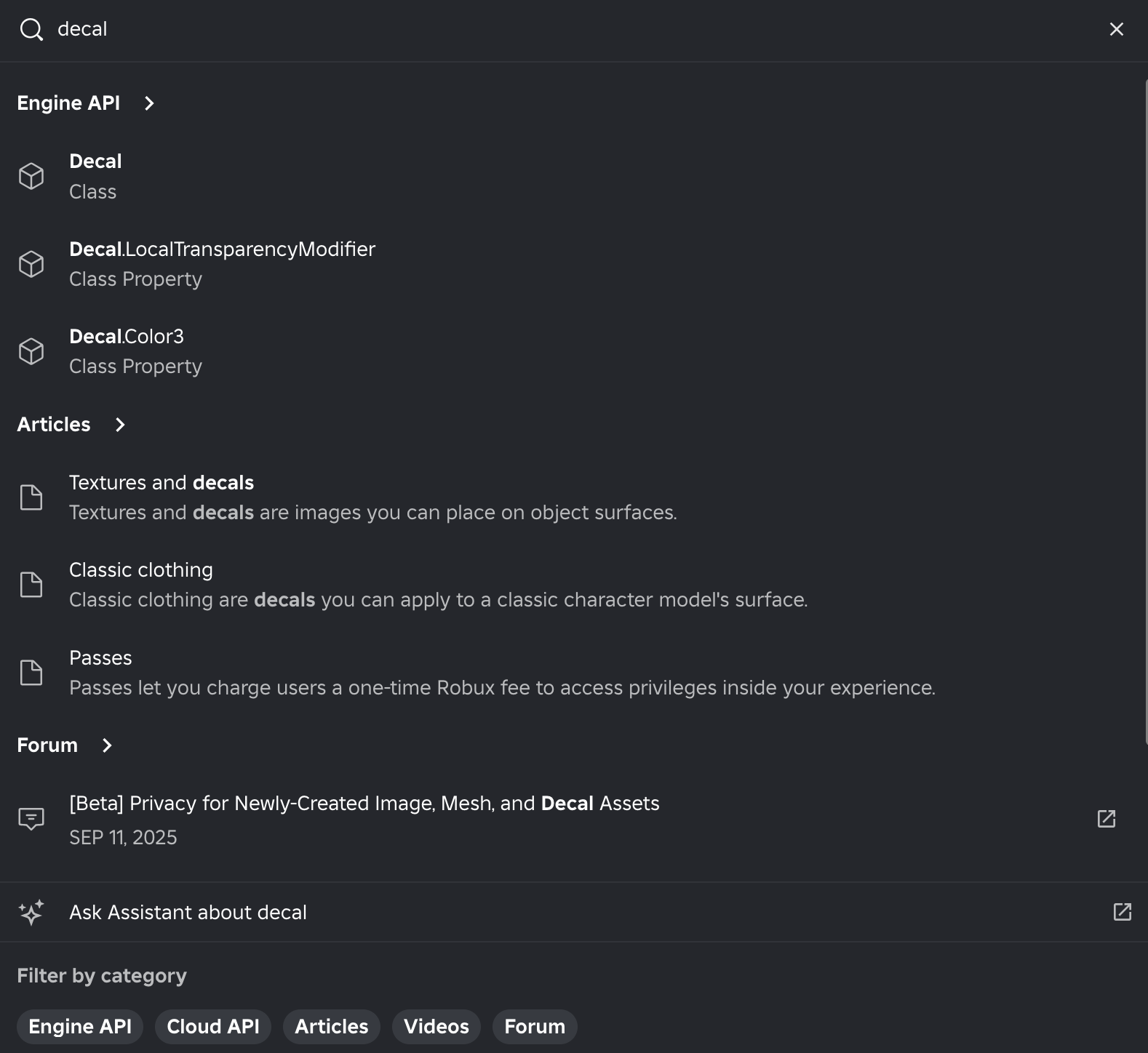Screen dimensions: 1148x1053
Task: Open forum post external link icon
Action: (x=1106, y=819)
